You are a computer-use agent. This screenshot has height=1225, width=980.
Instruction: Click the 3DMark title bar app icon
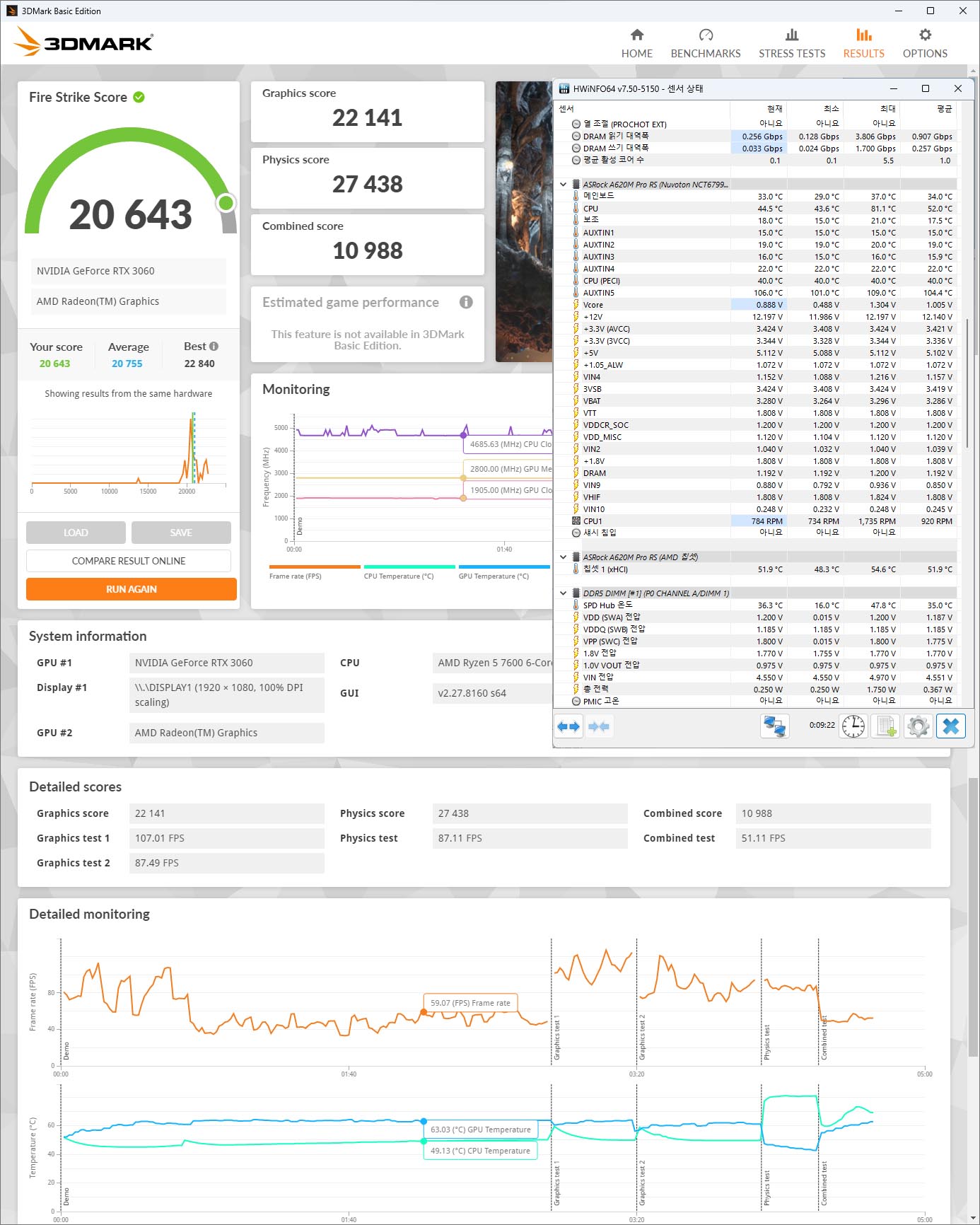(11, 11)
